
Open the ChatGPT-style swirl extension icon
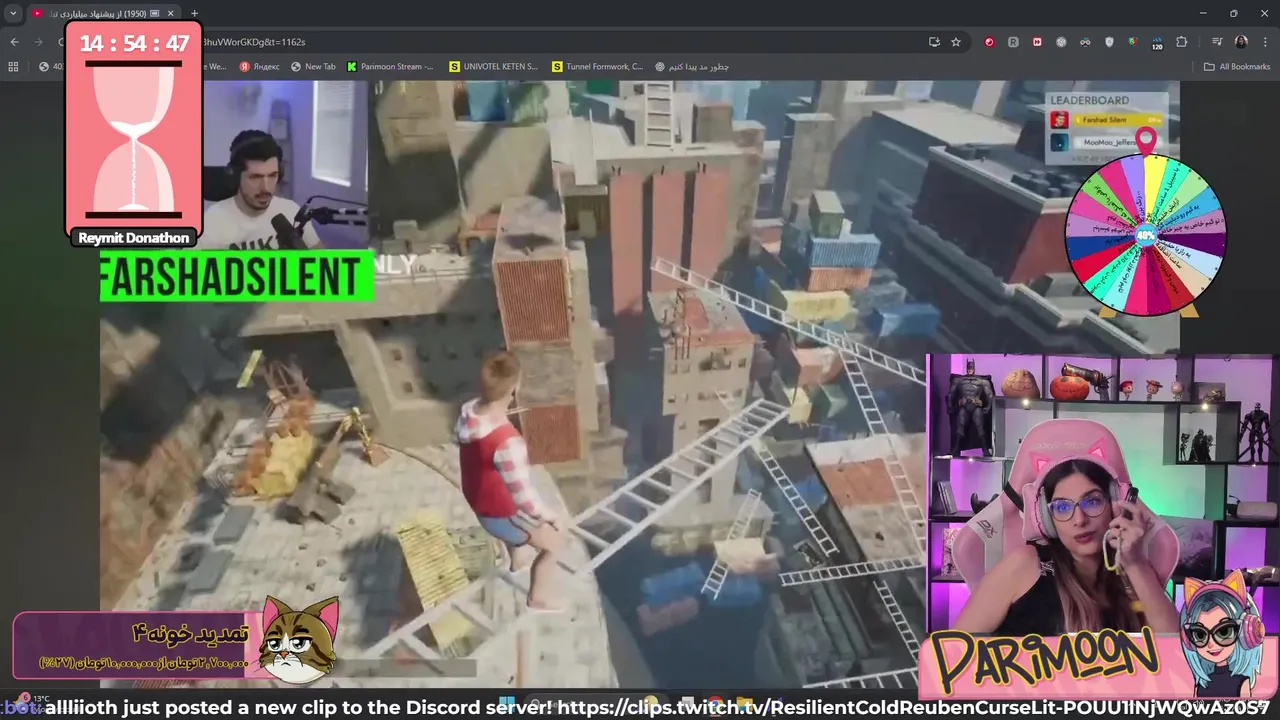click(x=1061, y=42)
